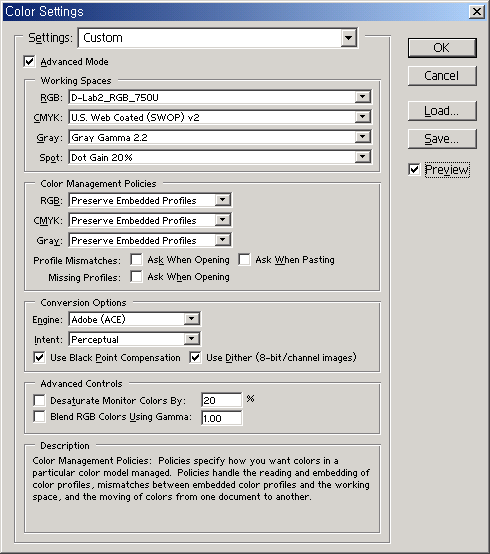
Task: Change the RGB color management policy dropdown
Action: (150, 200)
